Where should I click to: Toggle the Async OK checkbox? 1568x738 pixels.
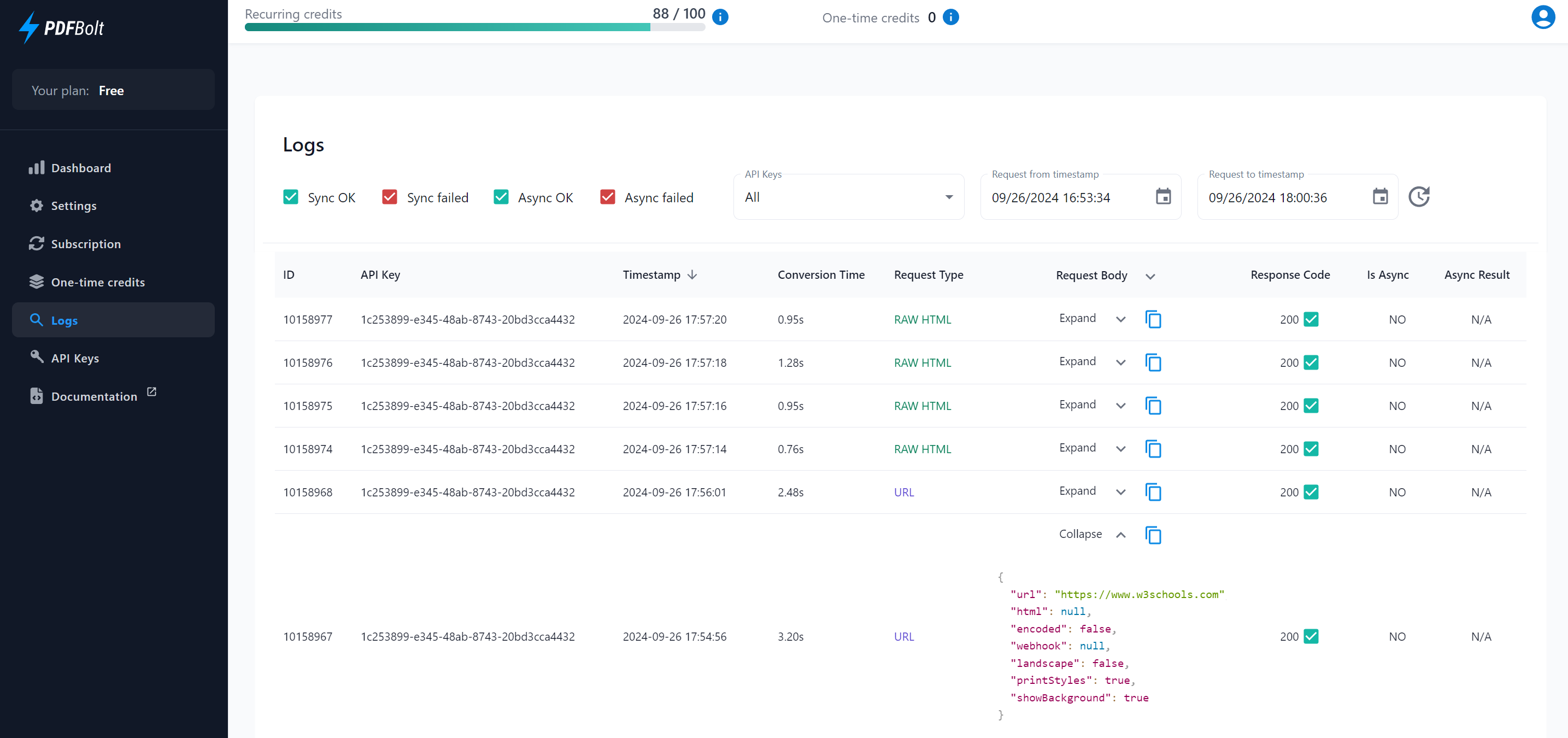point(501,197)
